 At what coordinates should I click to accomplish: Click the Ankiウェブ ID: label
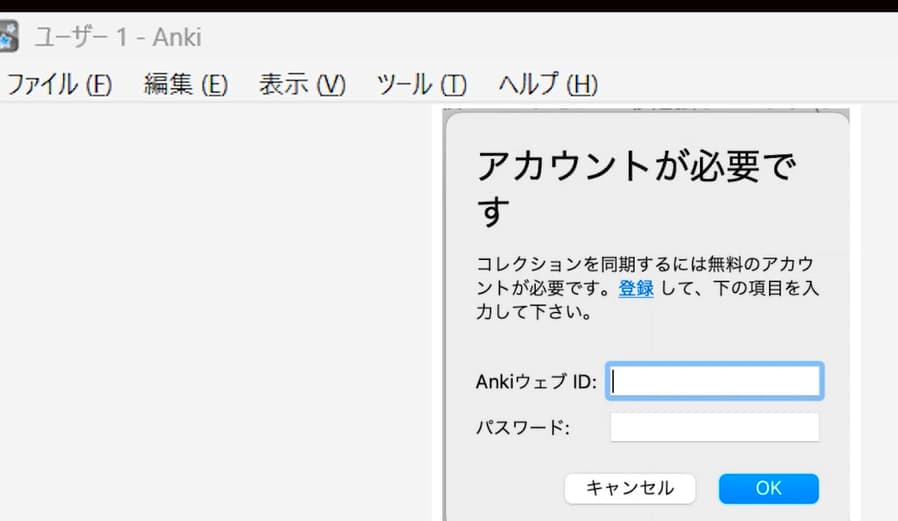point(536,381)
